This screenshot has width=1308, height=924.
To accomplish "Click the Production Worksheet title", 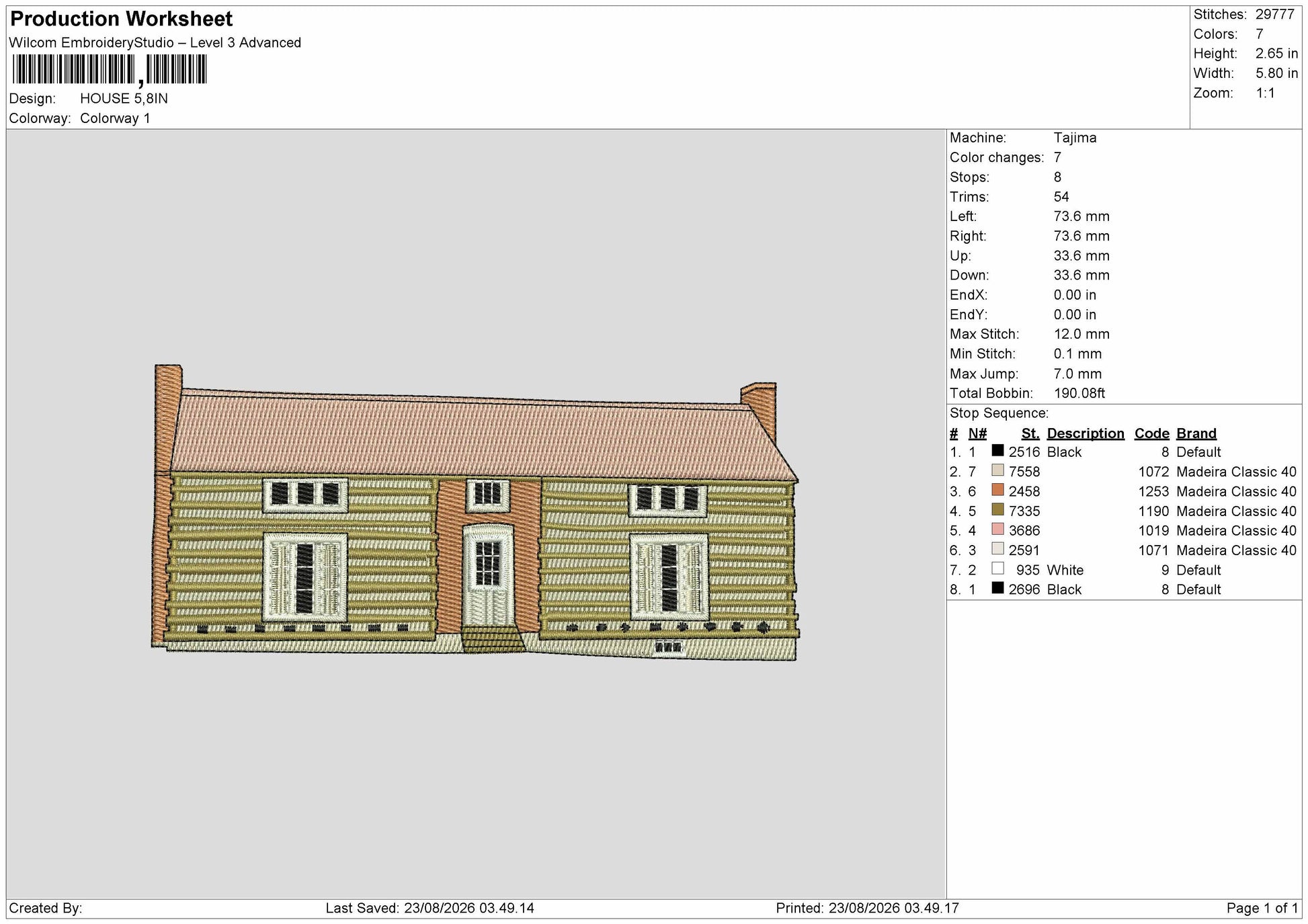I will click(x=122, y=19).
